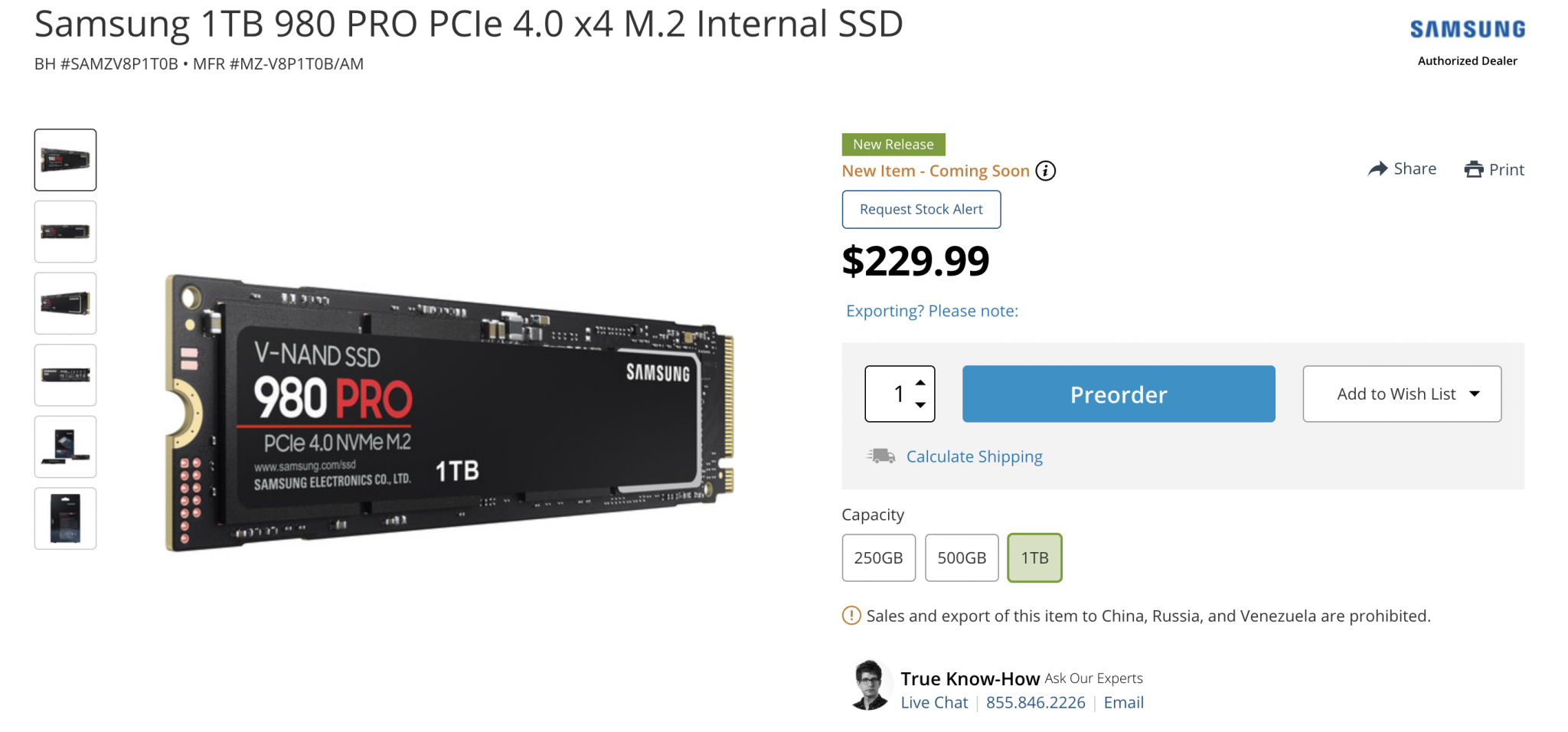1568x732 pixels.
Task: Open the Exporting? Please note link
Action: [931, 311]
